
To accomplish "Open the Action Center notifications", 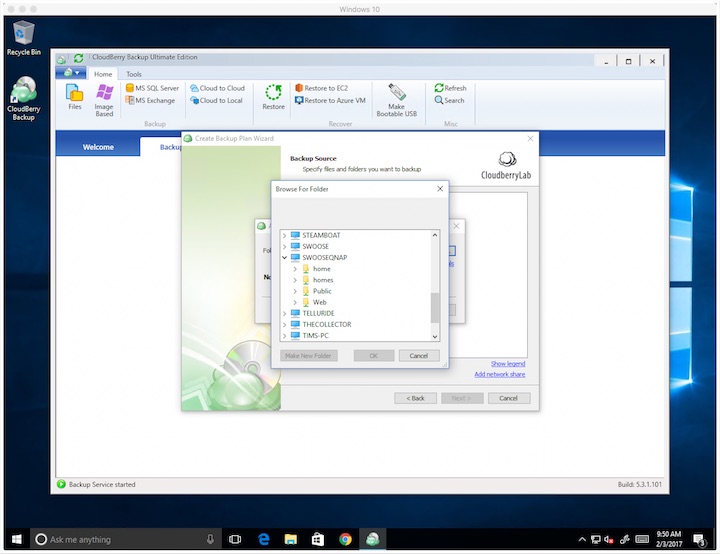I will coord(699,539).
